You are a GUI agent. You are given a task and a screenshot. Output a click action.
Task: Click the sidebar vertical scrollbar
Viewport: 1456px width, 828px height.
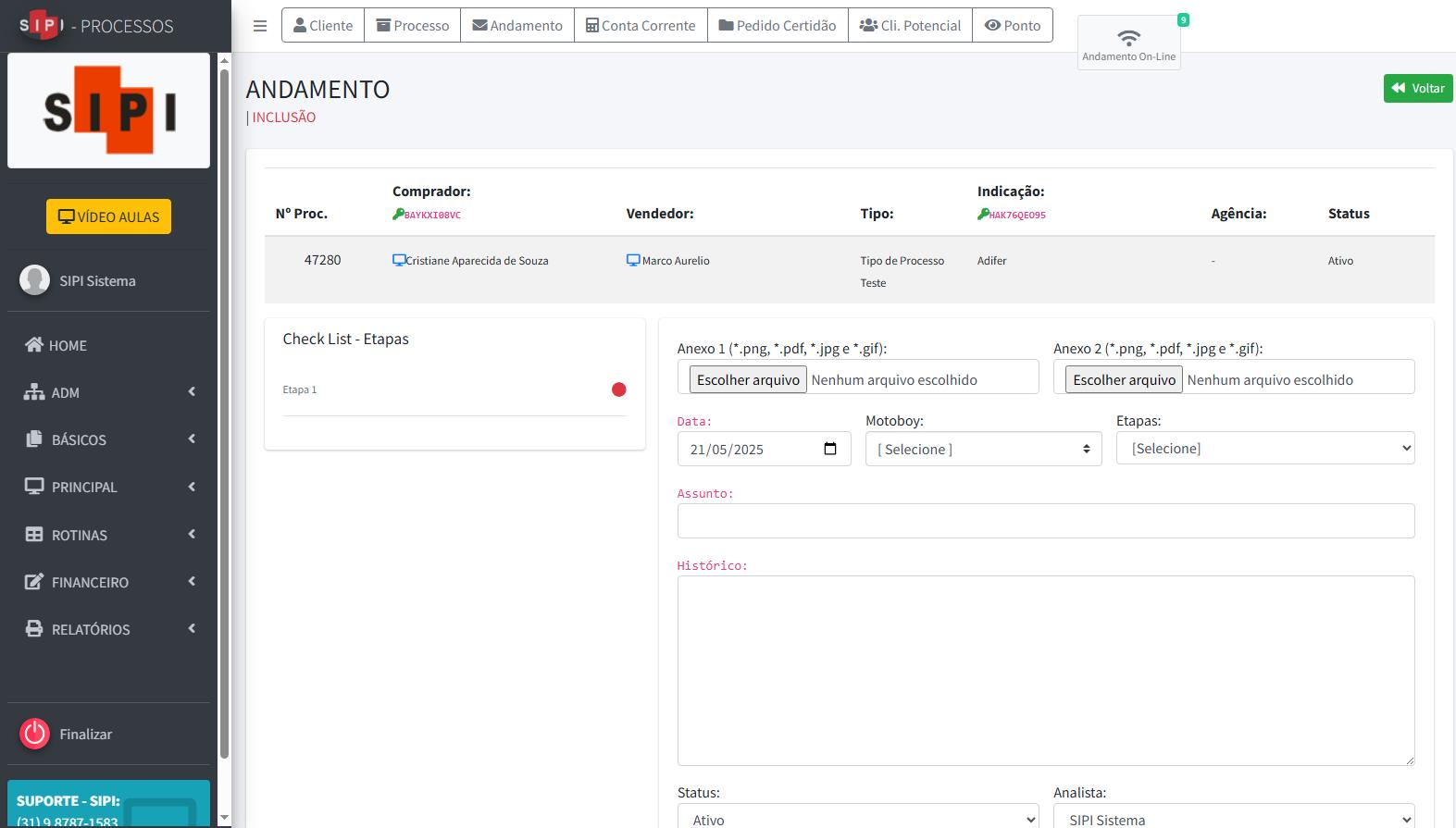[224, 414]
